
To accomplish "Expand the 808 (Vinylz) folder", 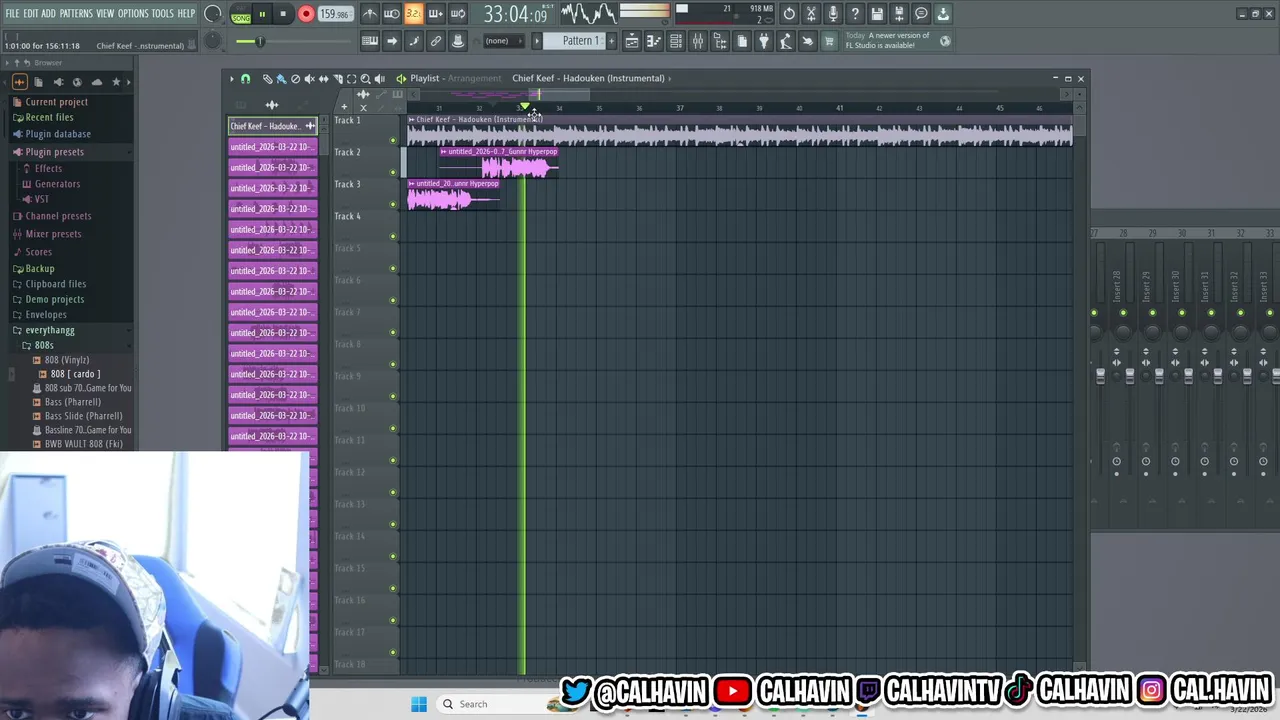I will pyautogui.click(x=67, y=360).
